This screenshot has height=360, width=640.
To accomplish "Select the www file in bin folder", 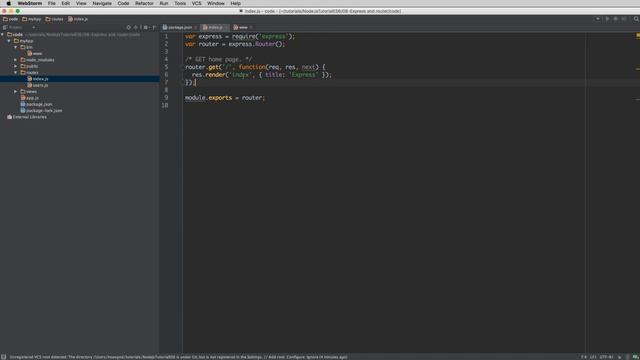I will click(x=35, y=53).
